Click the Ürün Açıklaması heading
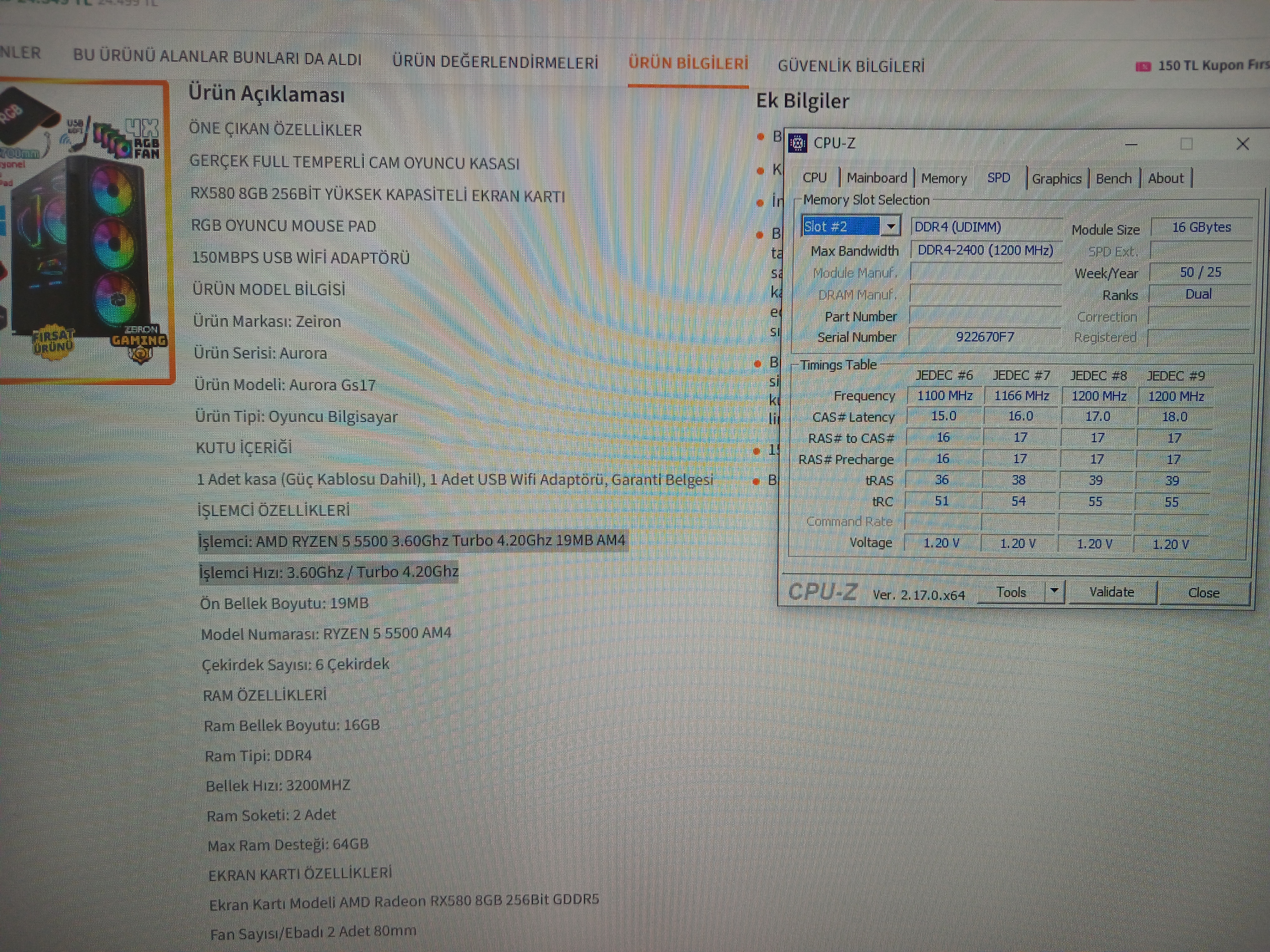Screen dimensions: 1270x952 (x=267, y=94)
